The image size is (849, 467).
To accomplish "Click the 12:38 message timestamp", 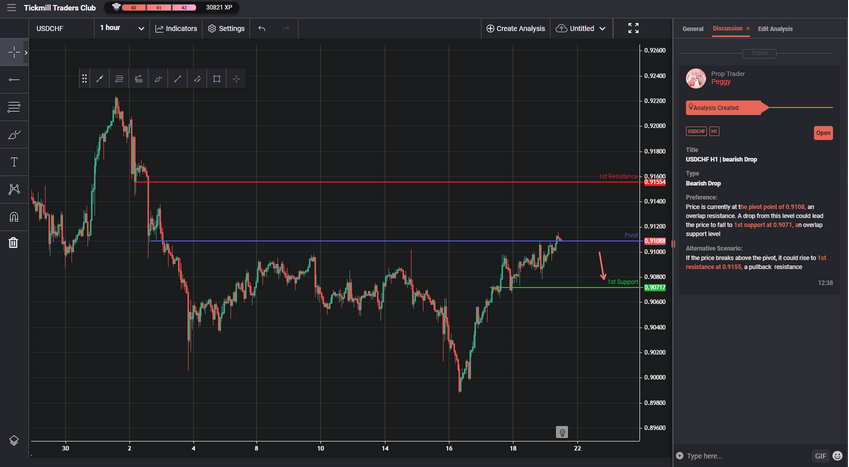I will (825, 283).
